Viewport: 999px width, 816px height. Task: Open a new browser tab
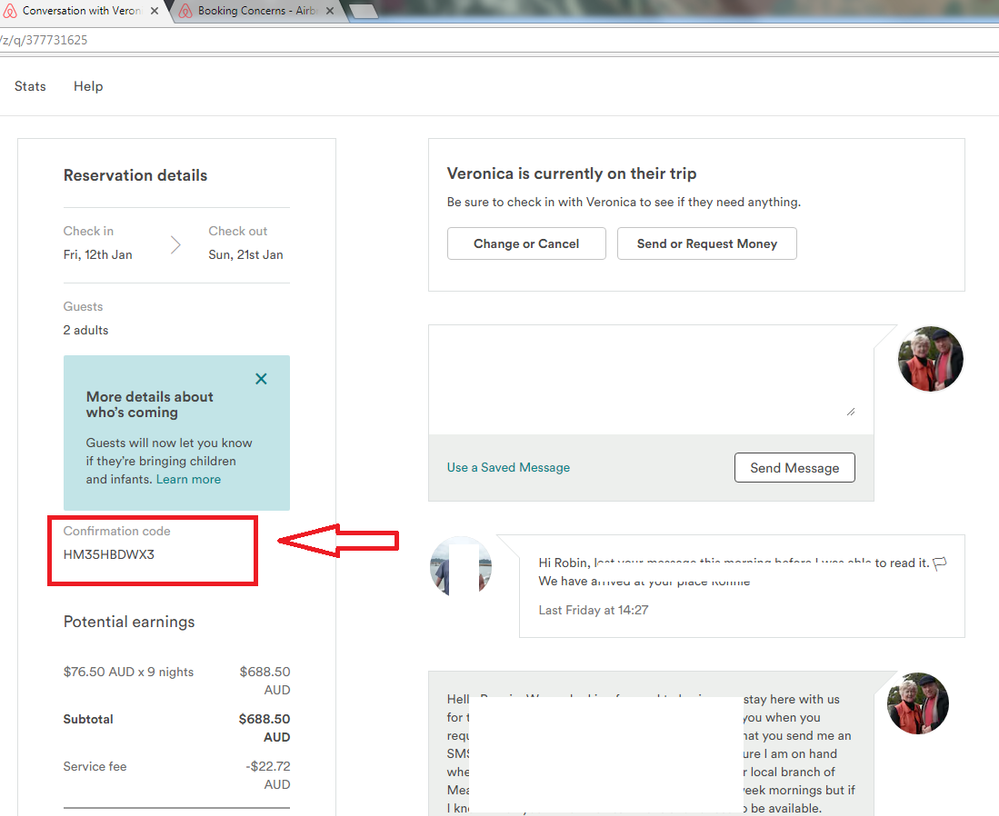tap(361, 11)
